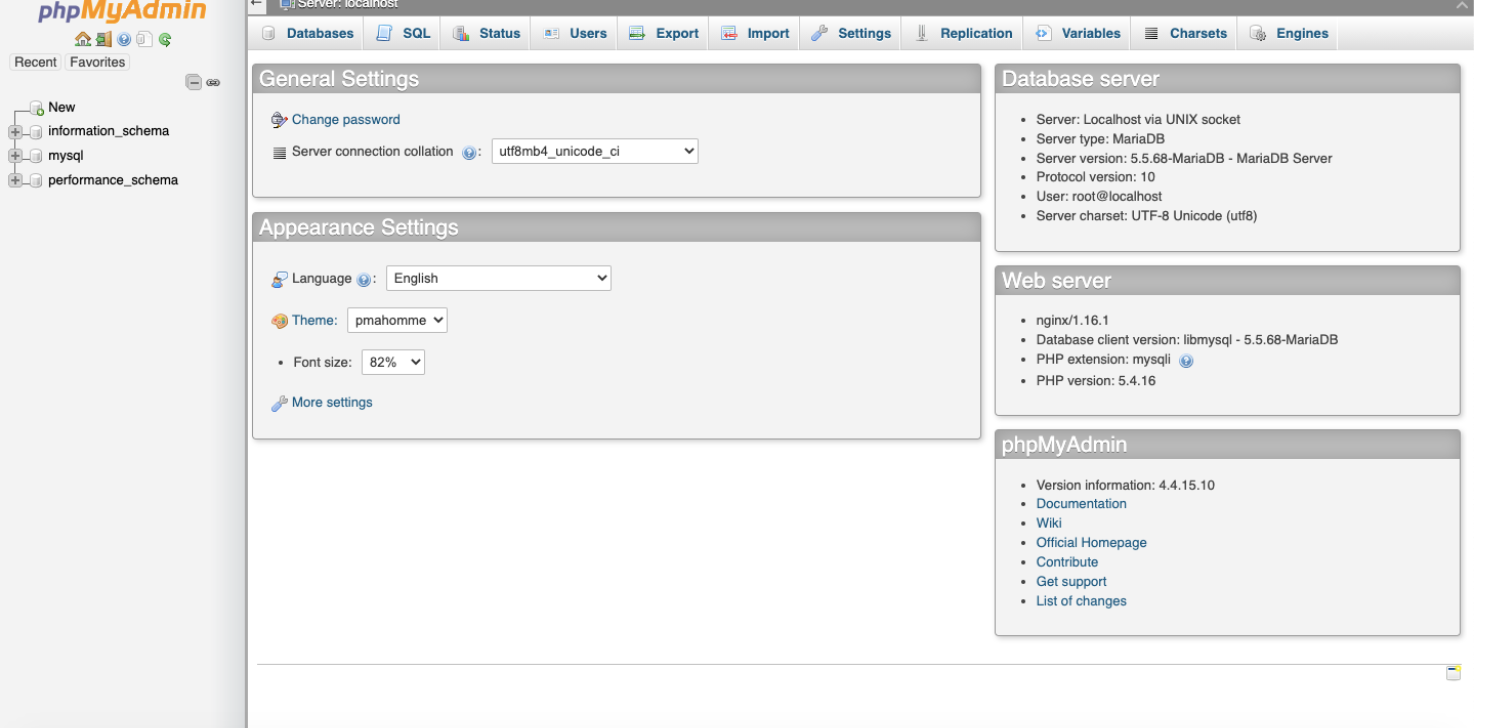The height and width of the screenshot is (728, 1487).
Task: Click the documentation pages icon beside help
Action: pyautogui.click(x=144, y=40)
